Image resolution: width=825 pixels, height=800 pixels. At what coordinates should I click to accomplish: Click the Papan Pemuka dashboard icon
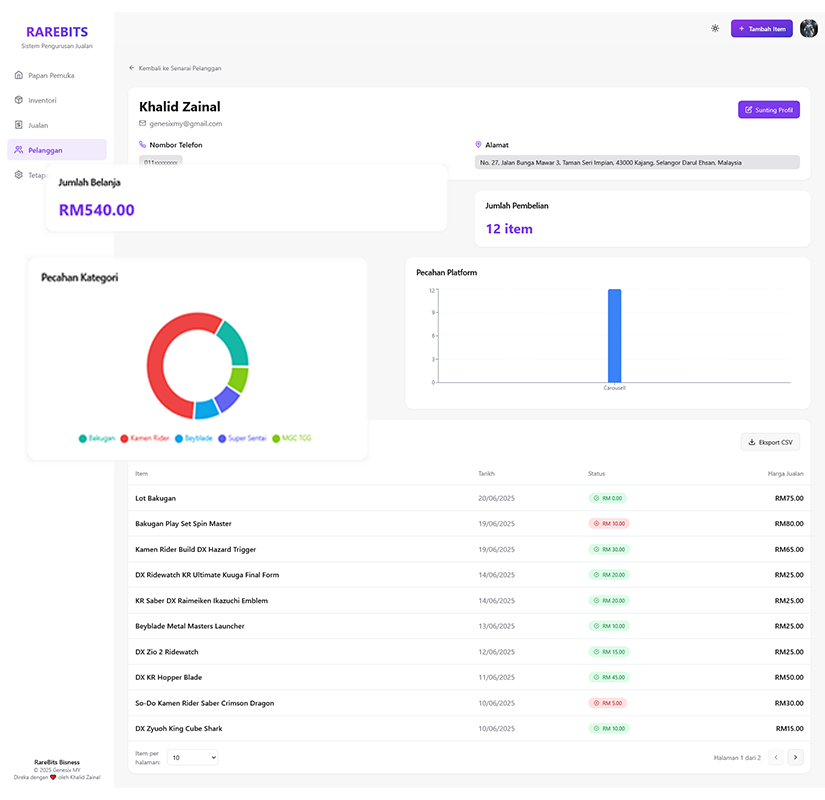click(x=19, y=75)
